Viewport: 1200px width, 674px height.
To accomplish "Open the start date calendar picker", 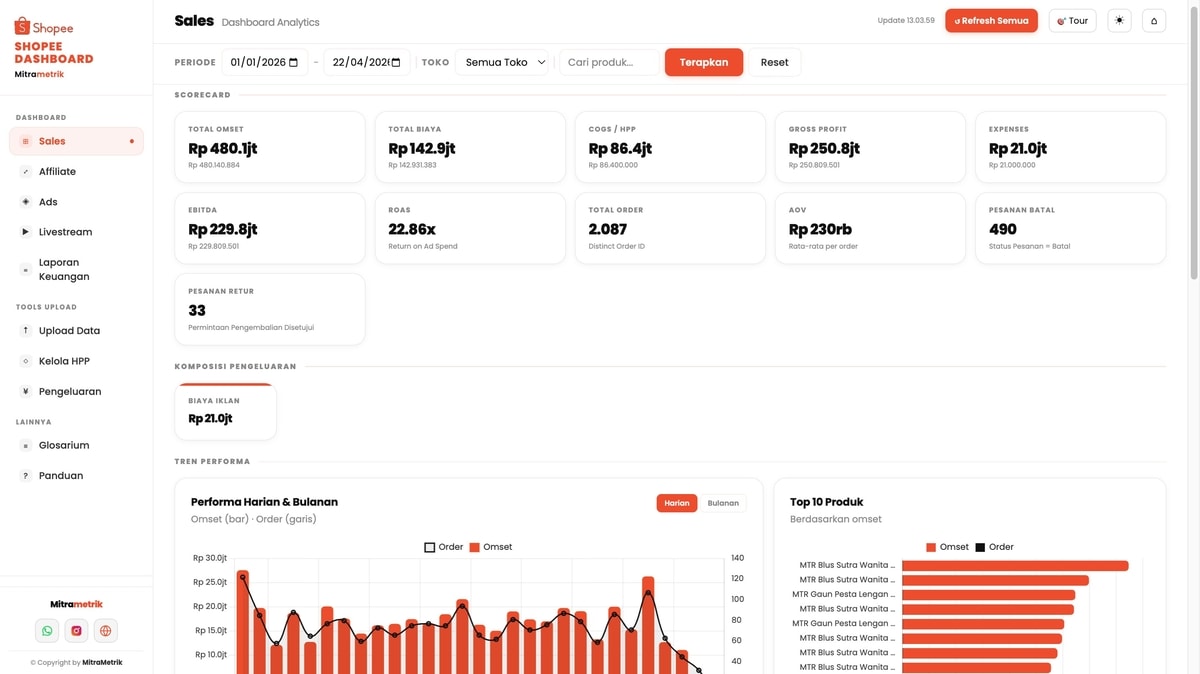I will pos(293,62).
